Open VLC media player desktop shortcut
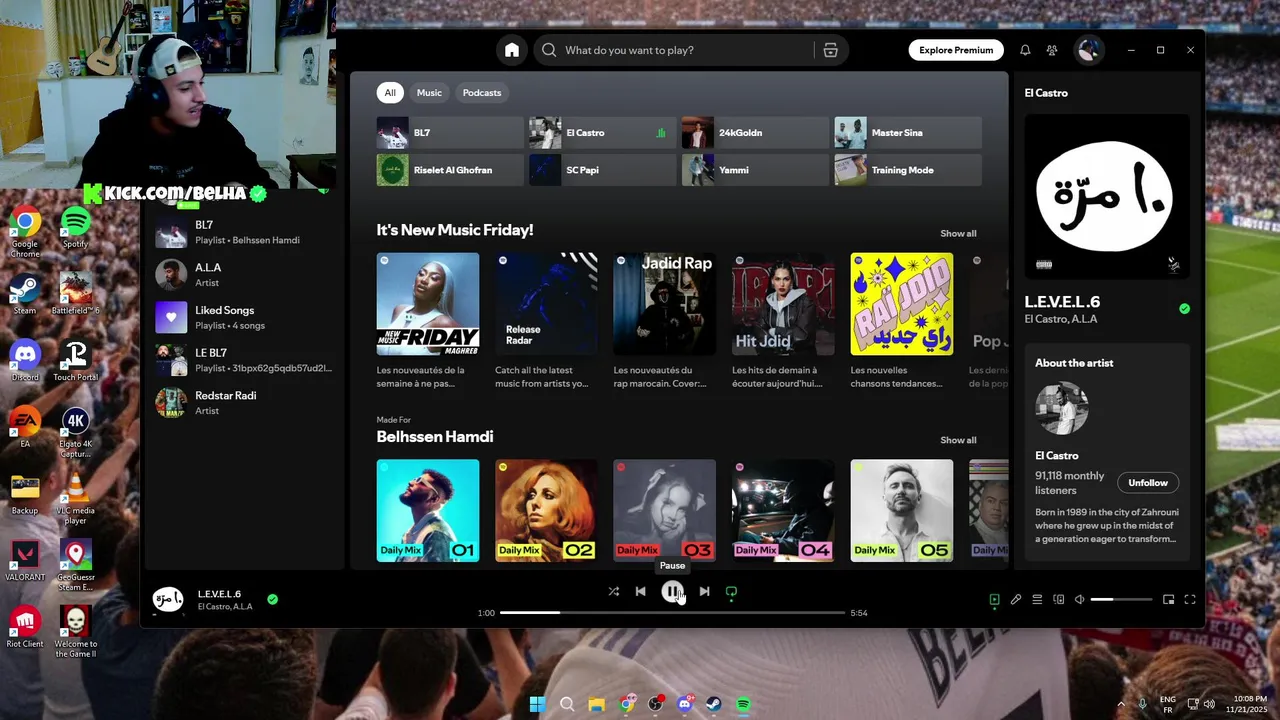 pos(76,498)
